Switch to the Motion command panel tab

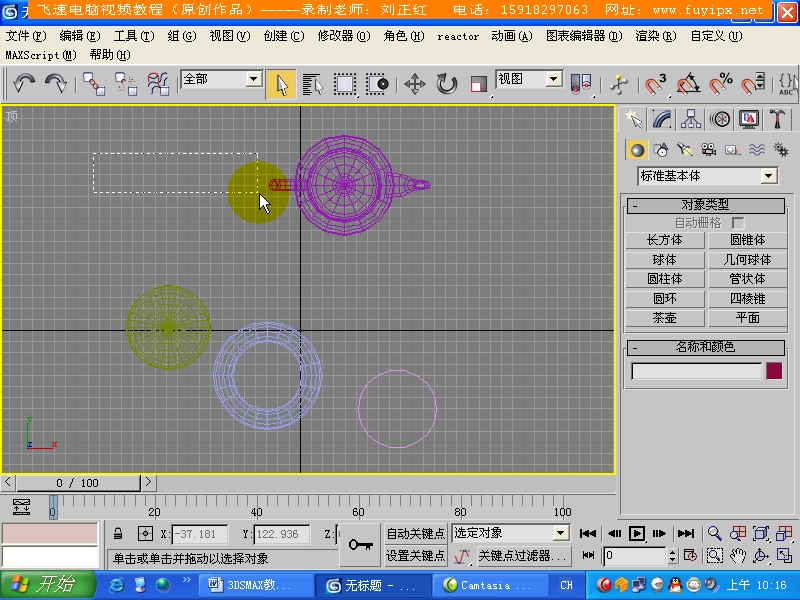(720, 120)
